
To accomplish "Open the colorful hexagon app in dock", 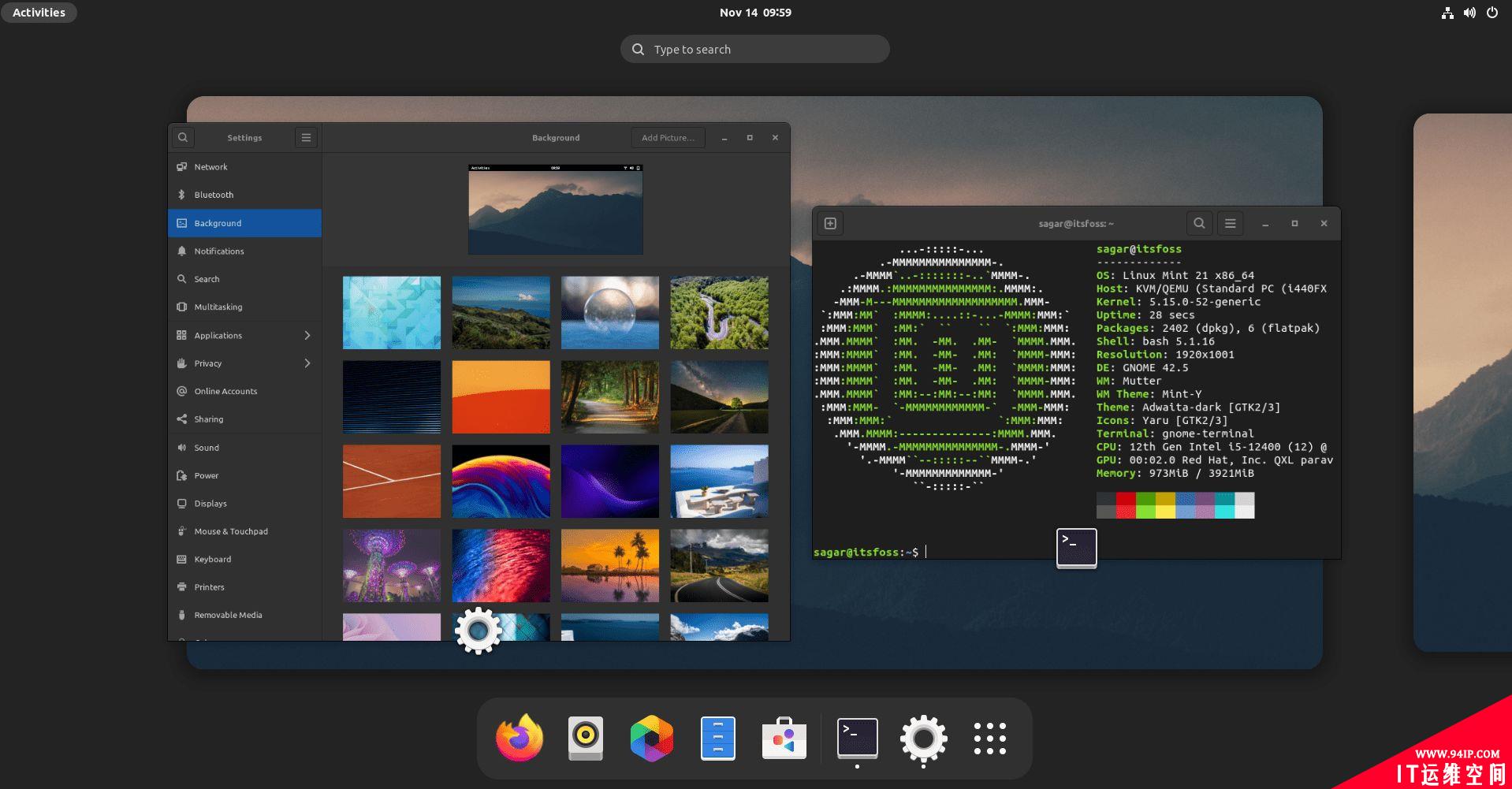I will coord(652,739).
